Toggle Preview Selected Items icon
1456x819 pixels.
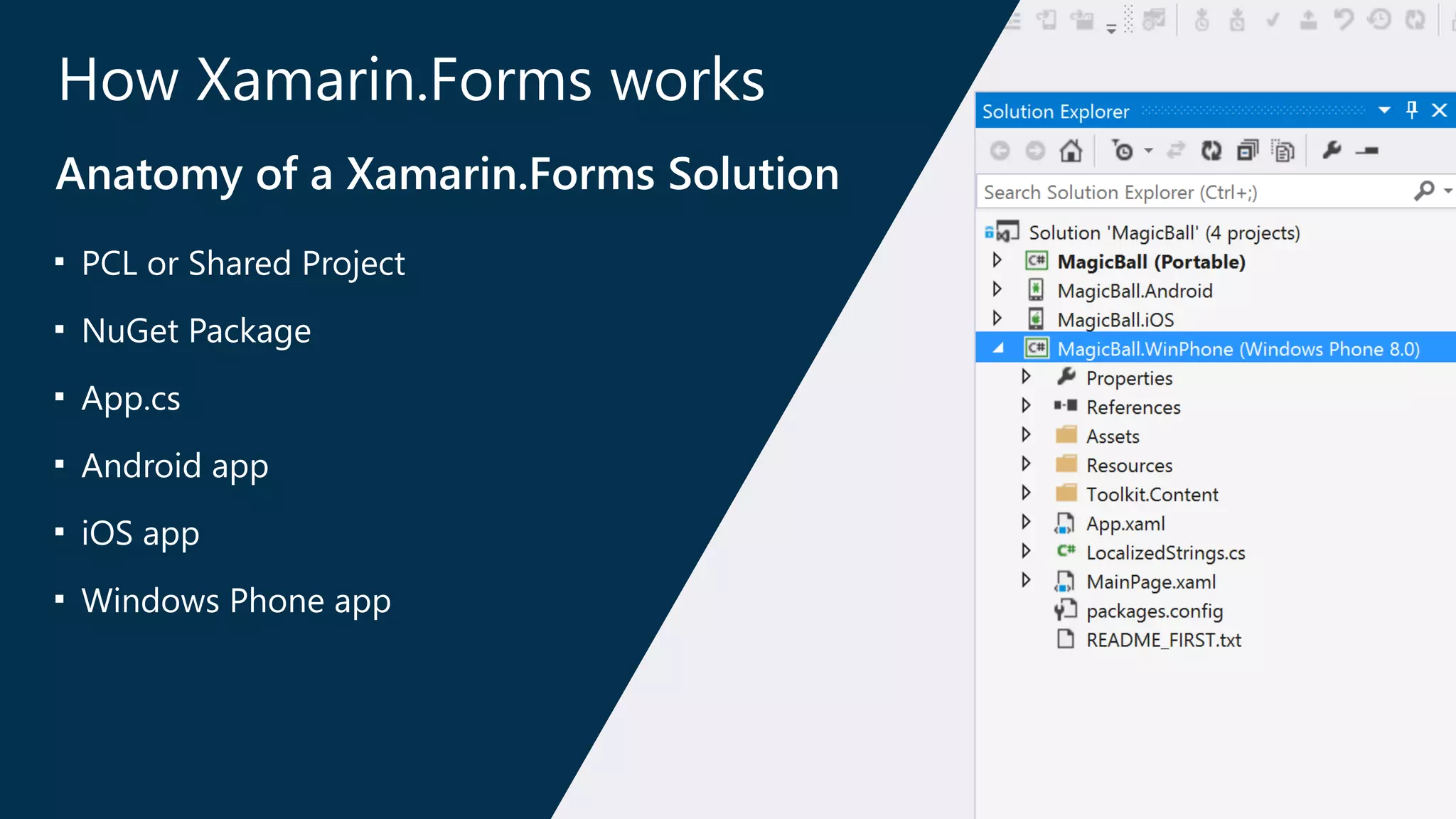1367,151
